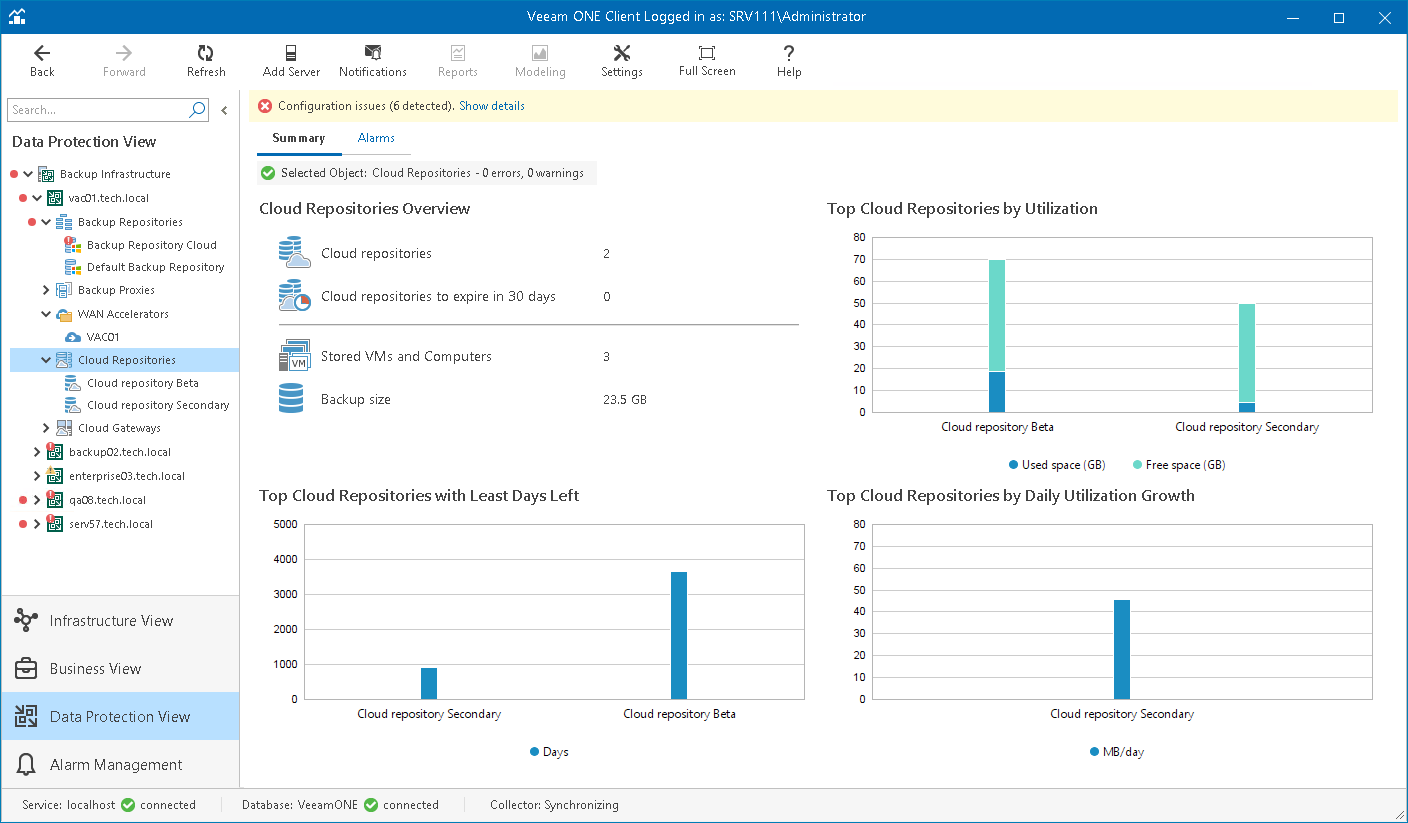Click the 'Backup size' value 23.5 GB

[x=625, y=400]
